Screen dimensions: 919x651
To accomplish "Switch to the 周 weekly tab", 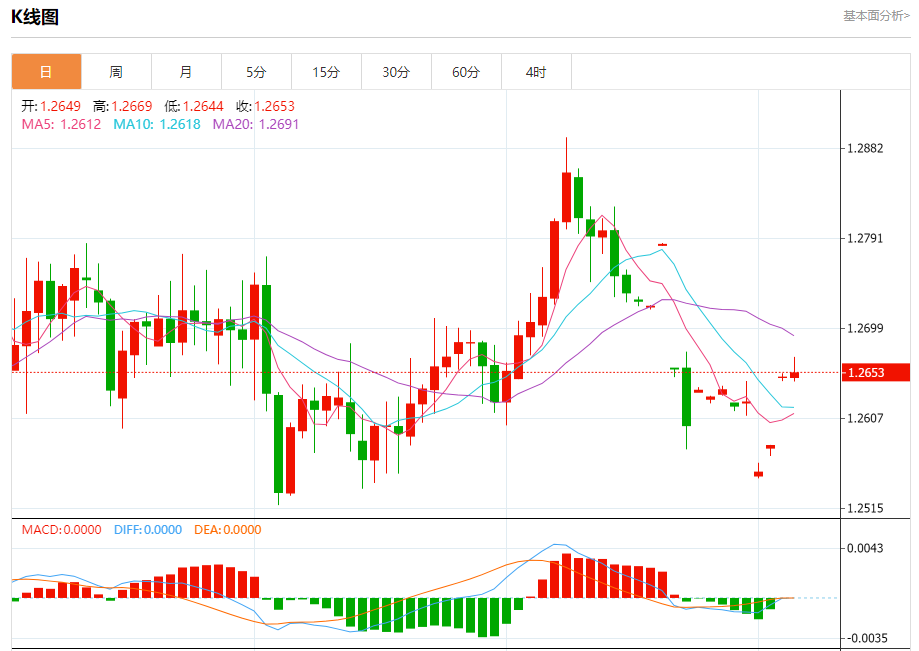I will (x=116, y=71).
